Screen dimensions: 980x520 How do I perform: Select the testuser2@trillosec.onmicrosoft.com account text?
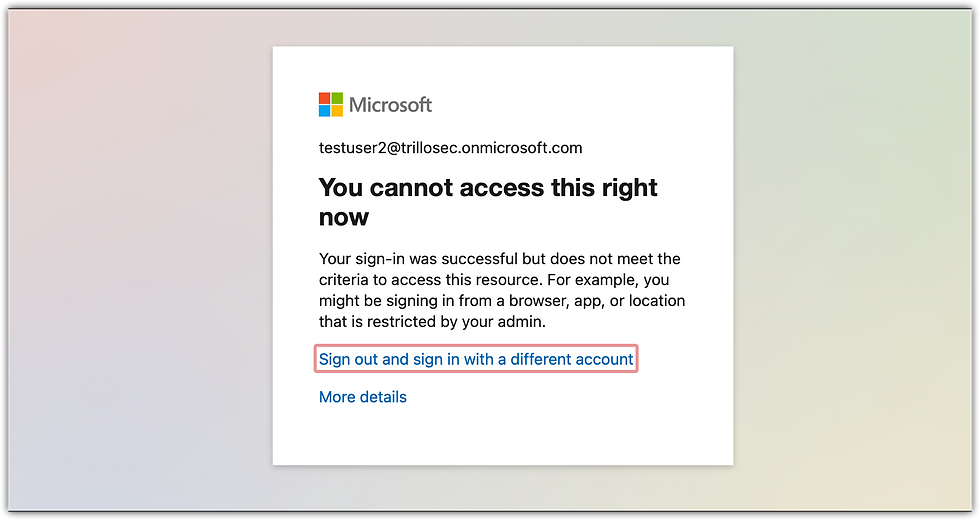click(451, 148)
